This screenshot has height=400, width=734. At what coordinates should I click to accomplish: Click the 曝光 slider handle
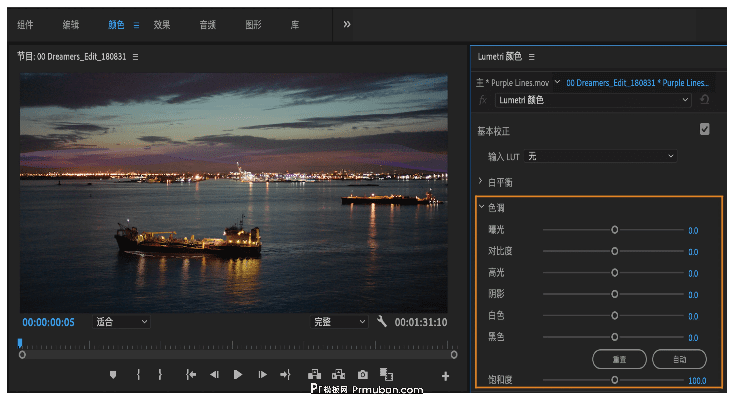click(x=615, y=230)
